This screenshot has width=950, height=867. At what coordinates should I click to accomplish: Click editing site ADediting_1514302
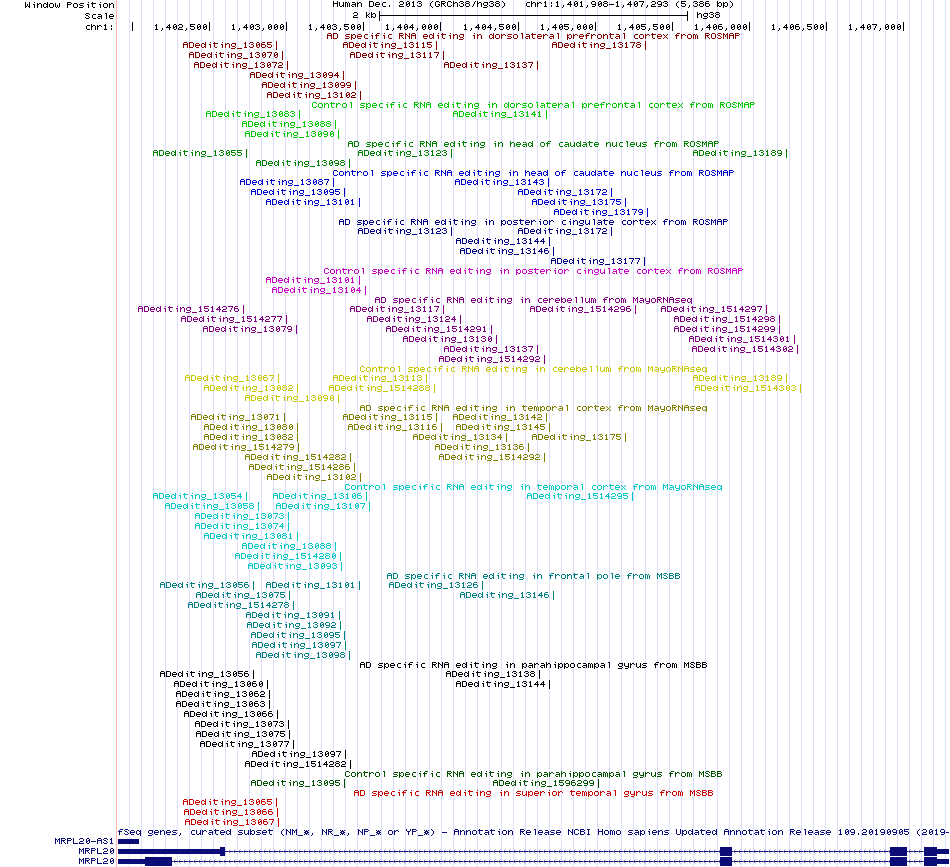(x=745, y=350)
